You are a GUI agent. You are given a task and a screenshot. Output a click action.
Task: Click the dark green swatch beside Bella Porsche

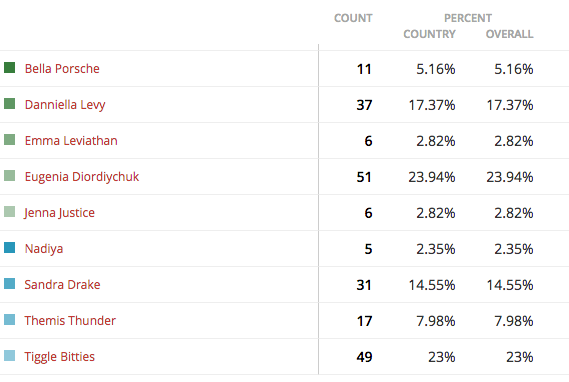coord(9,67)
